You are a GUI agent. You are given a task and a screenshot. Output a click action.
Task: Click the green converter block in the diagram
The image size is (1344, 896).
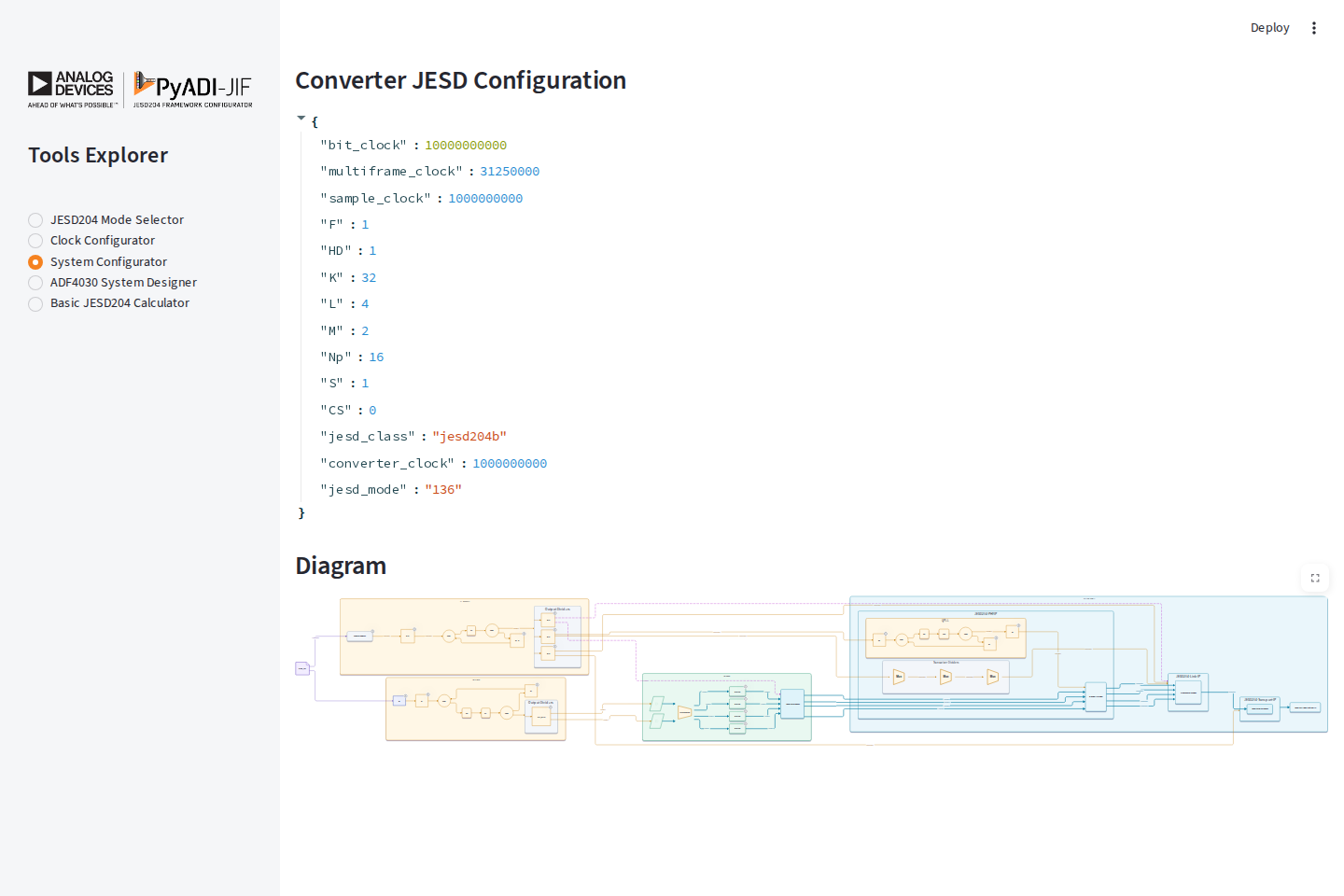[x=727, y=707]
